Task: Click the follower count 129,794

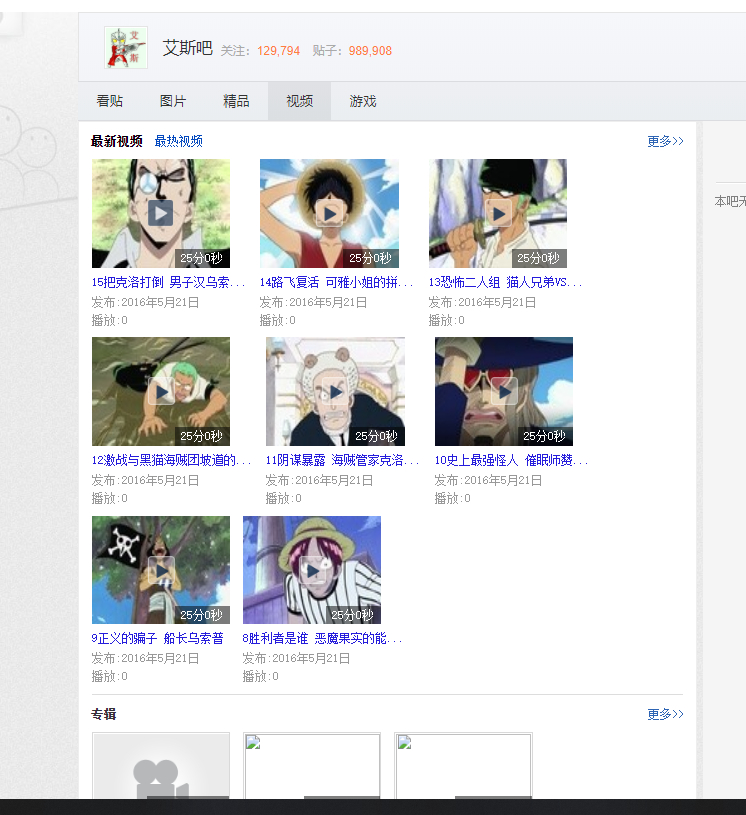Action: pyautogui.click(x=279, y=51)
